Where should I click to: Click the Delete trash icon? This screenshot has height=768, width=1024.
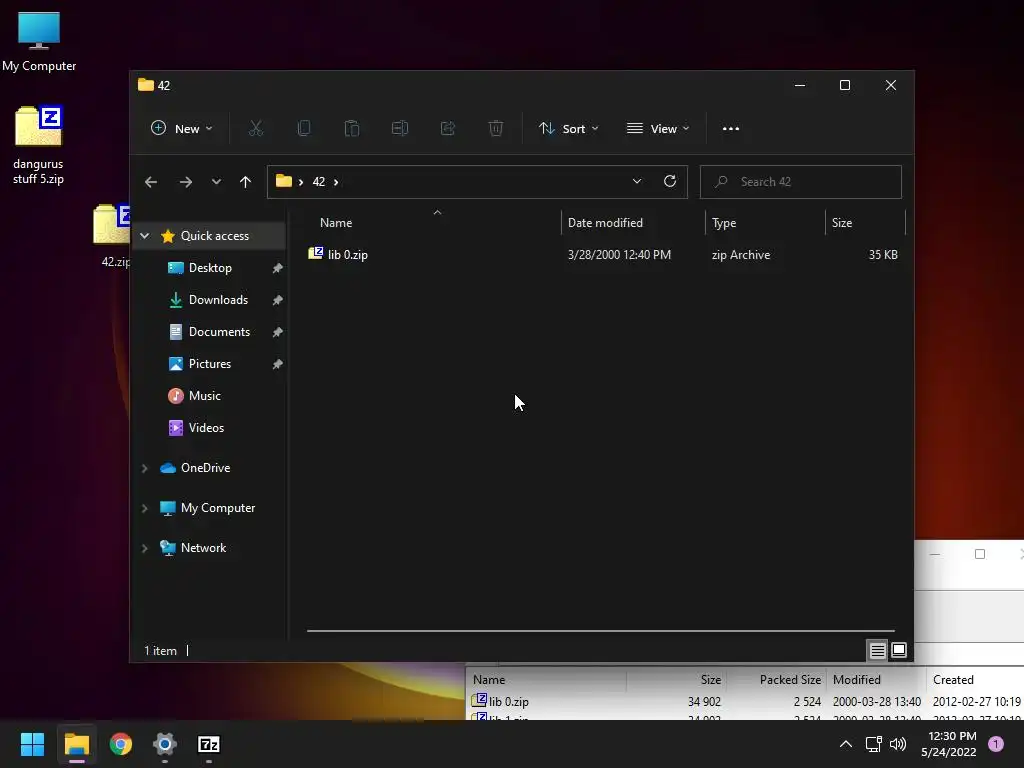pos(496,129)
